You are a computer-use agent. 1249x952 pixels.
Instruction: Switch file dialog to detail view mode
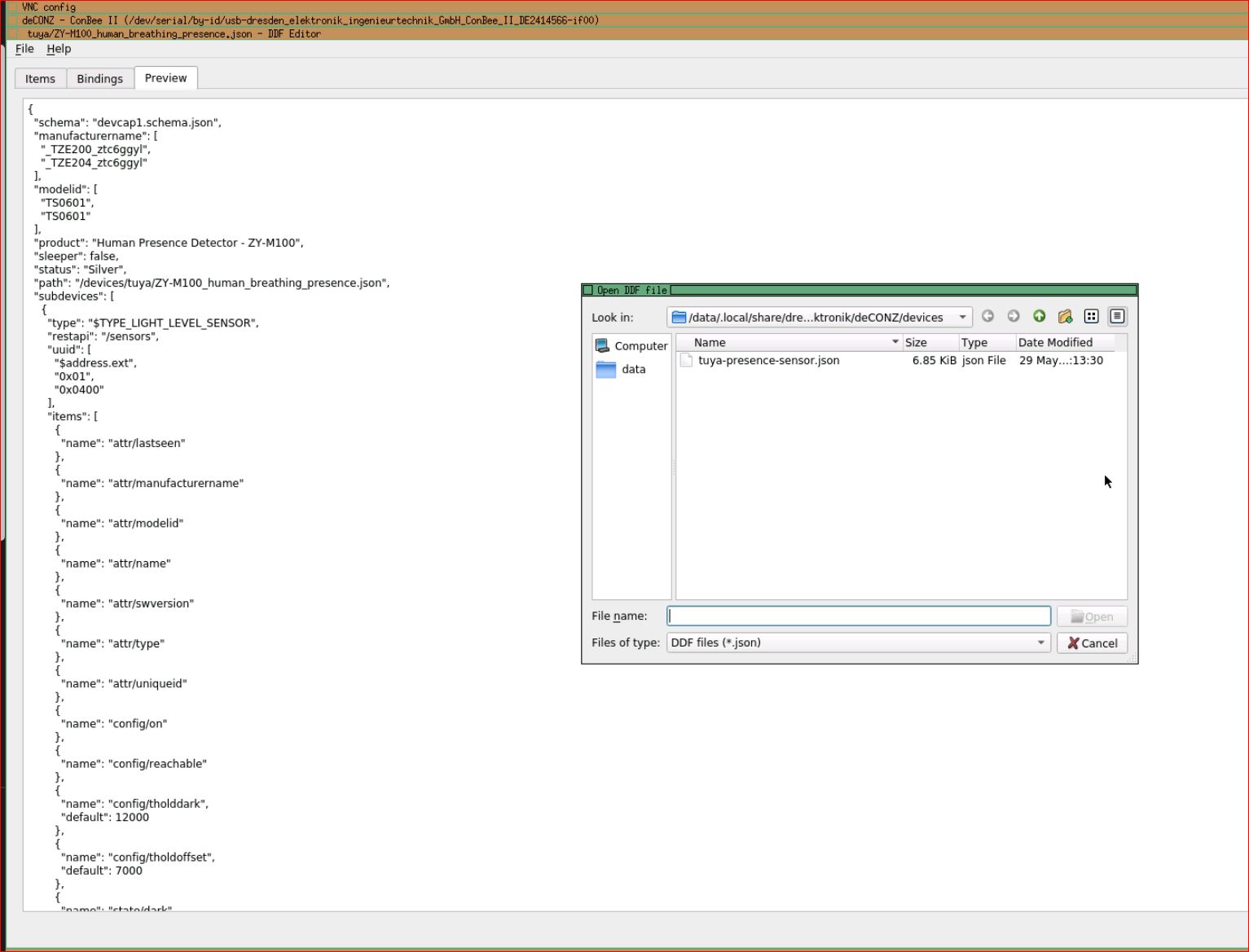coord(1117,317)
